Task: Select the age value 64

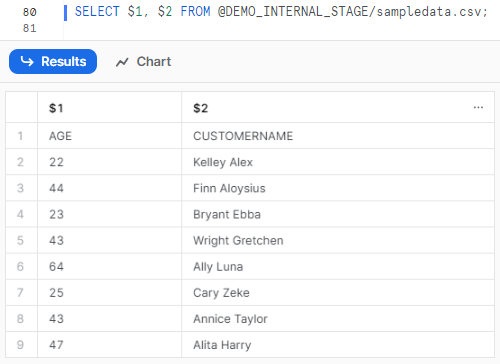Action: pyautogui.click(x=109, y=267)
